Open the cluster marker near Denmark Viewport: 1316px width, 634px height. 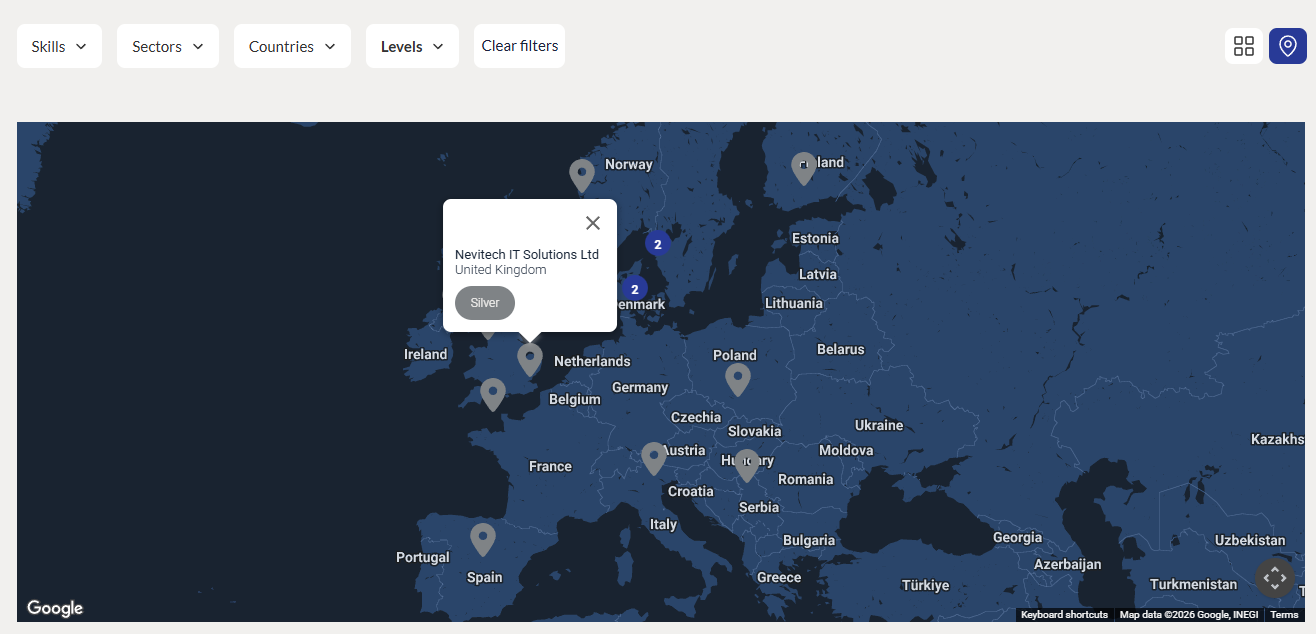tap(634, 289)
